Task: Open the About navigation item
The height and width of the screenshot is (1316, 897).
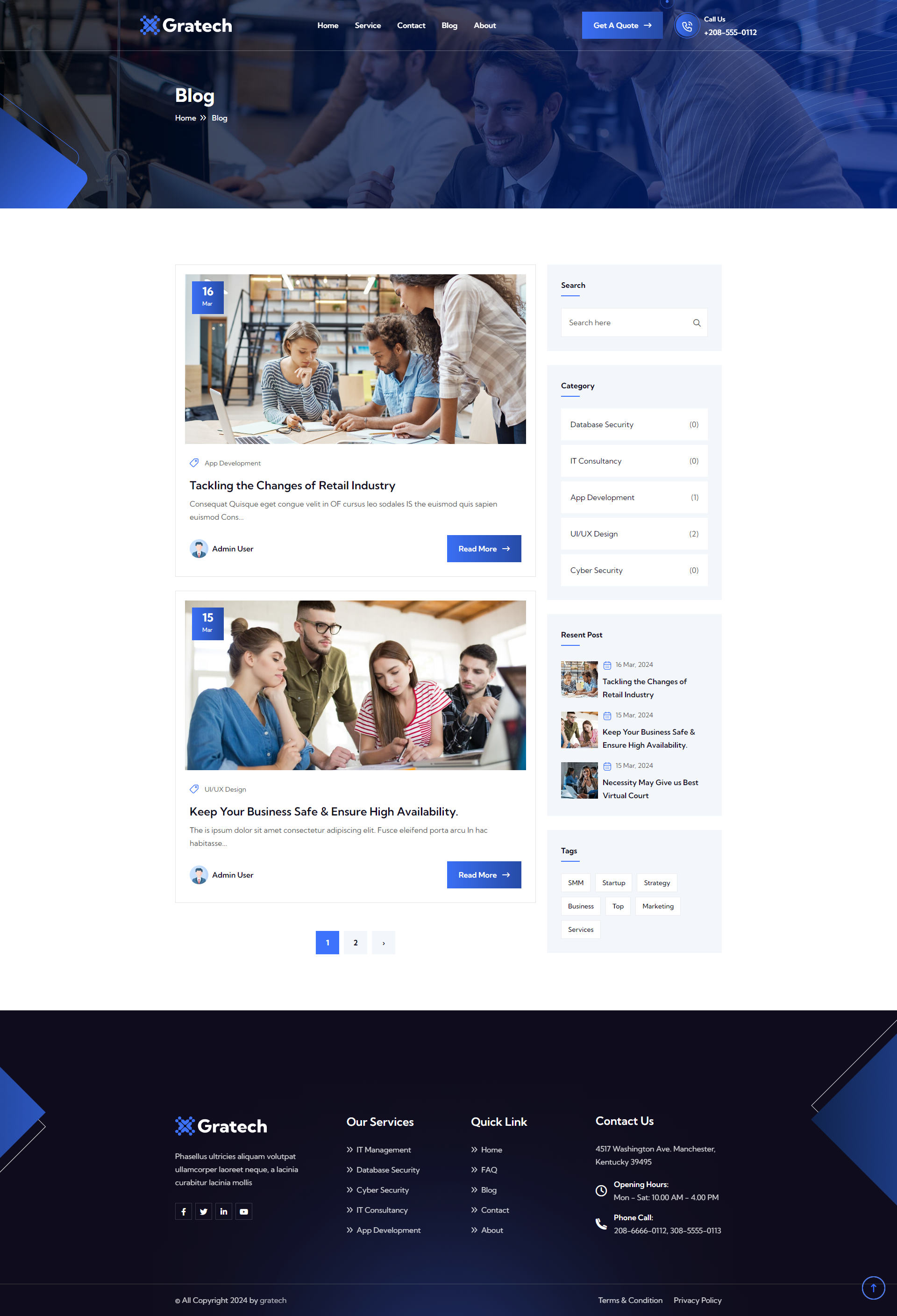Action: coord(484,26)
